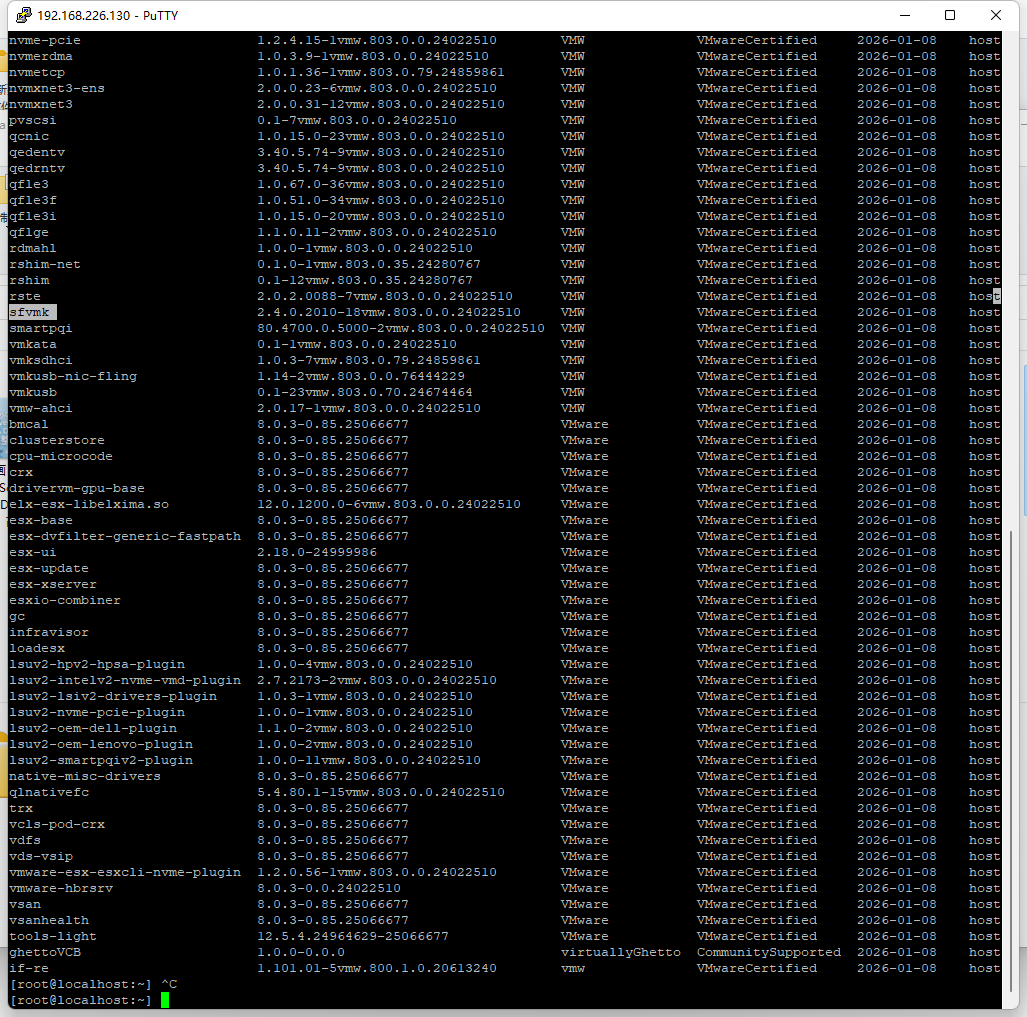1027x1017 pixels.
Task: Click the native-misc-drivers package name
Action: click(84, 777)
